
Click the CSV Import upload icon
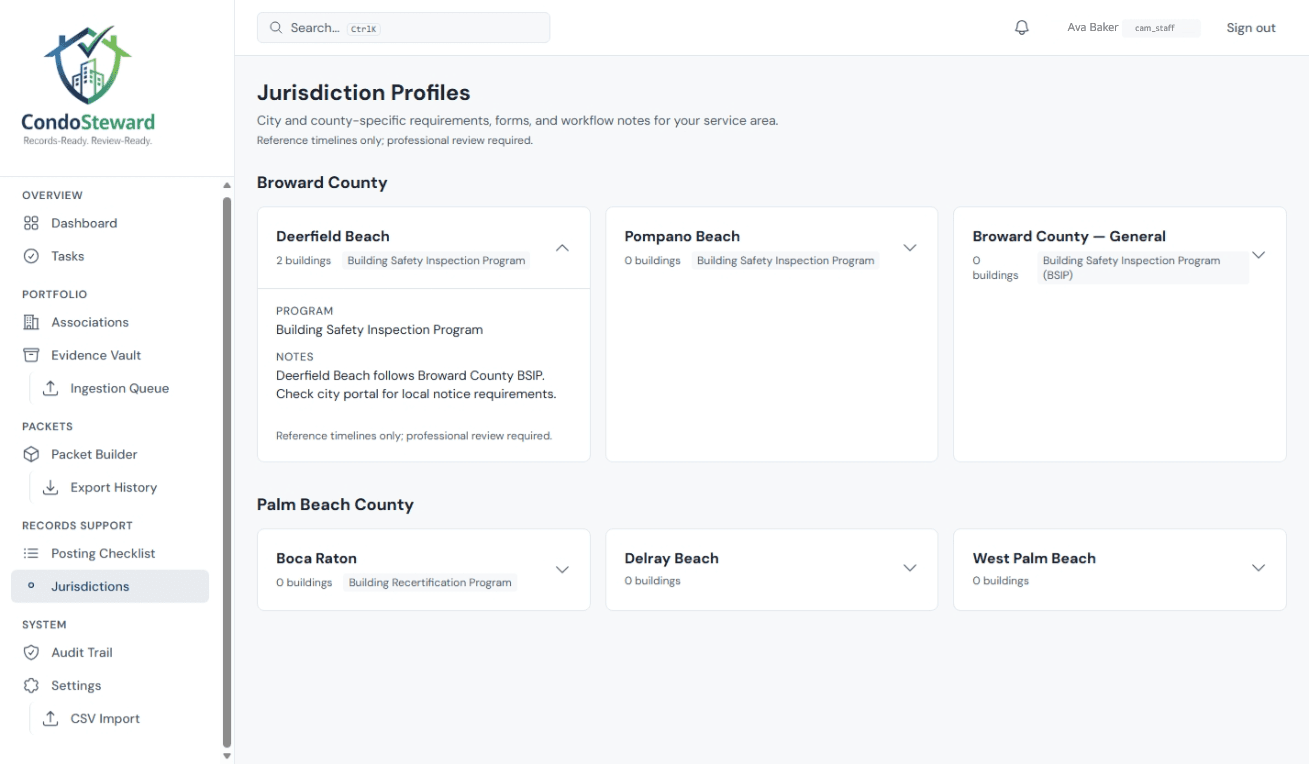coord(50,718)
